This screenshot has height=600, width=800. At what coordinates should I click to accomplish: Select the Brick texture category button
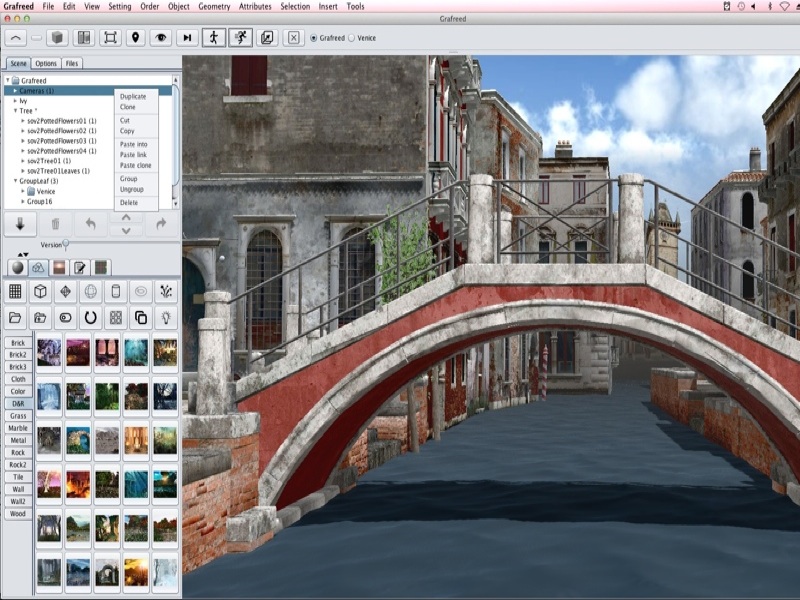click(x=18, y=342)
